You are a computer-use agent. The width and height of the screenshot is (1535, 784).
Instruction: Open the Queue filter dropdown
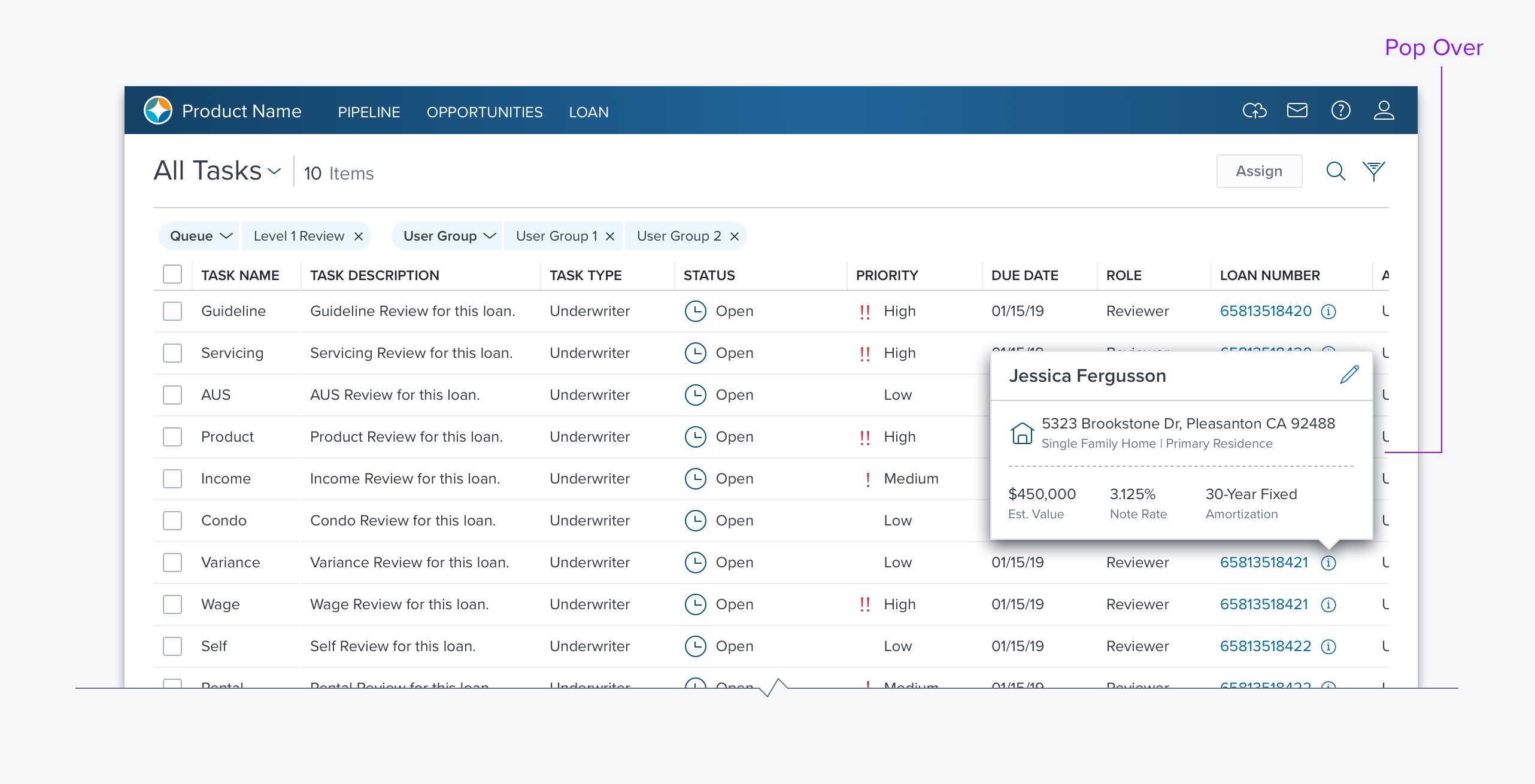(x=198, y=236)
